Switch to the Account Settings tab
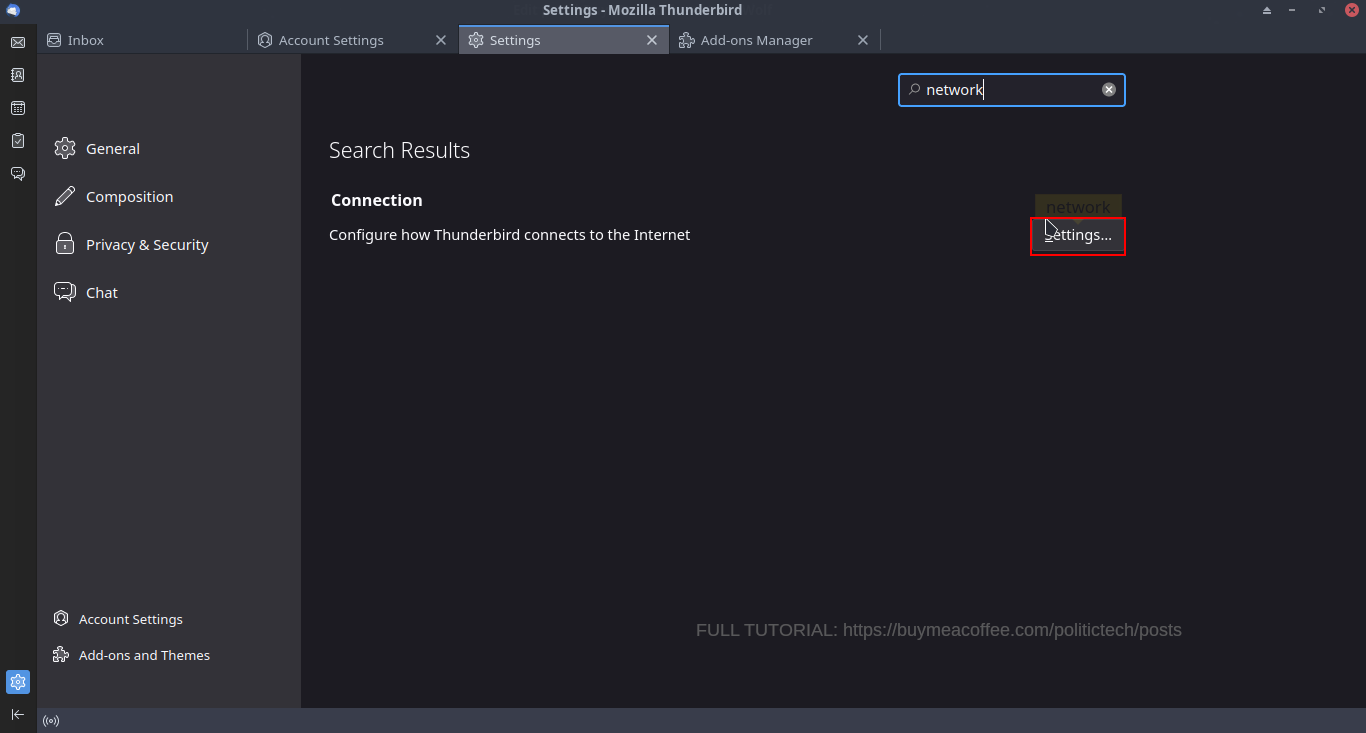1366x733 pixels. point(354,40)
